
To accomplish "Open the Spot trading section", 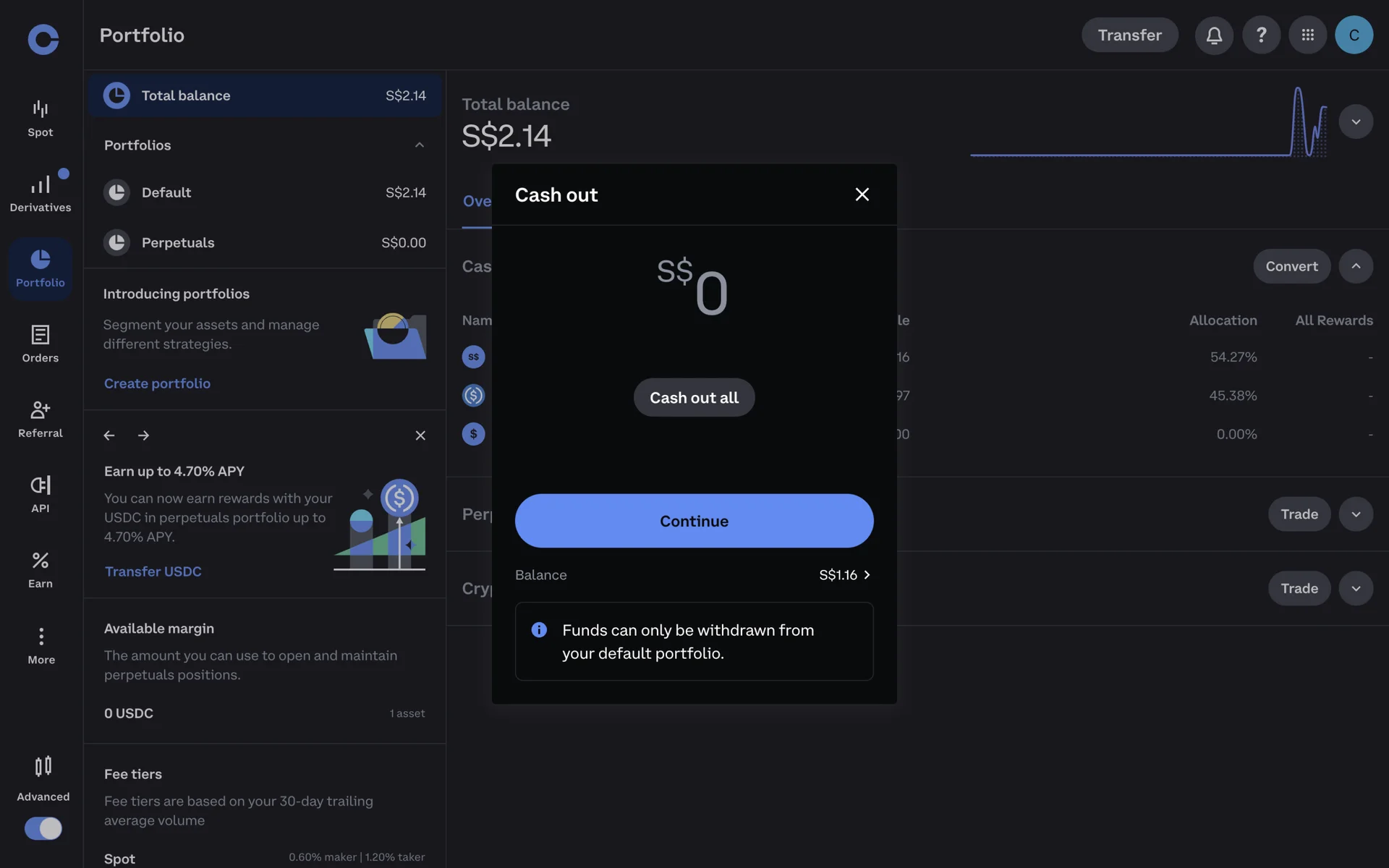I will pyautogui.click(x=41, y=118).
